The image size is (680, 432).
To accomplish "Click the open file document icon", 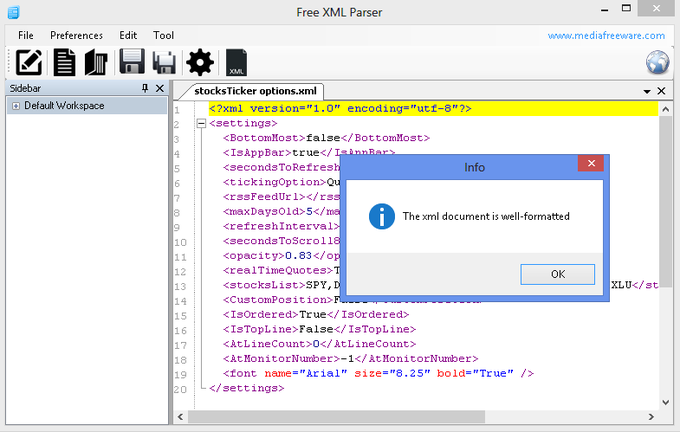I will pos(65,62).
